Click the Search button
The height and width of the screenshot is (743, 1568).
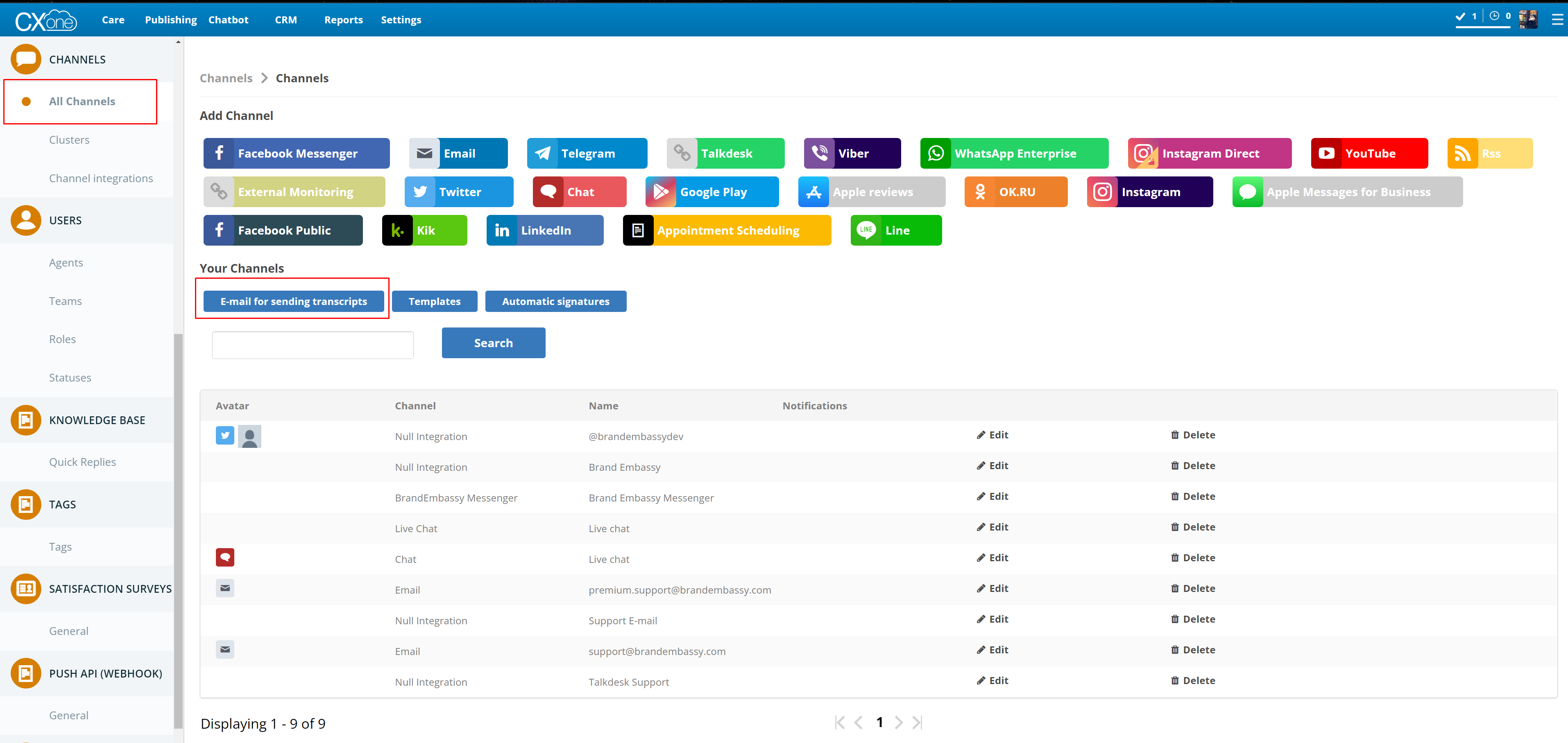tap(494, 343)
